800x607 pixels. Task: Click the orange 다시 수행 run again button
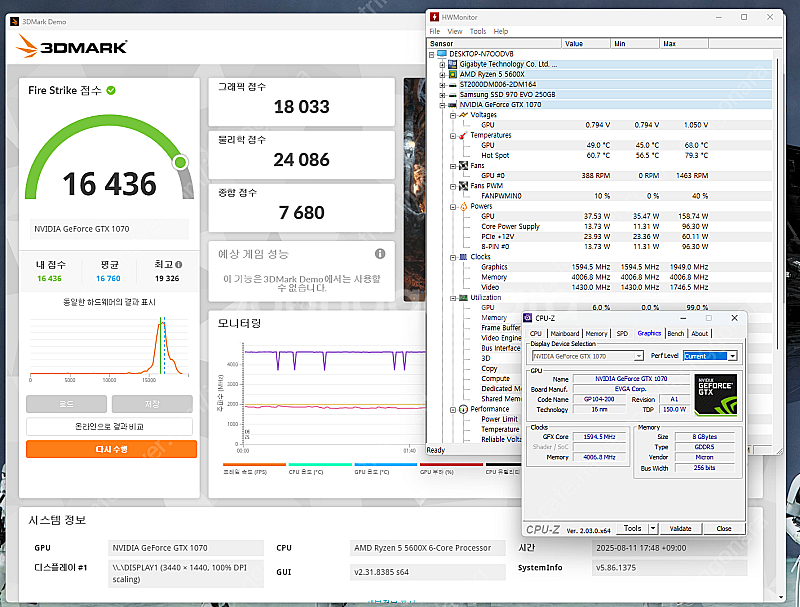(x=111, y=449)
